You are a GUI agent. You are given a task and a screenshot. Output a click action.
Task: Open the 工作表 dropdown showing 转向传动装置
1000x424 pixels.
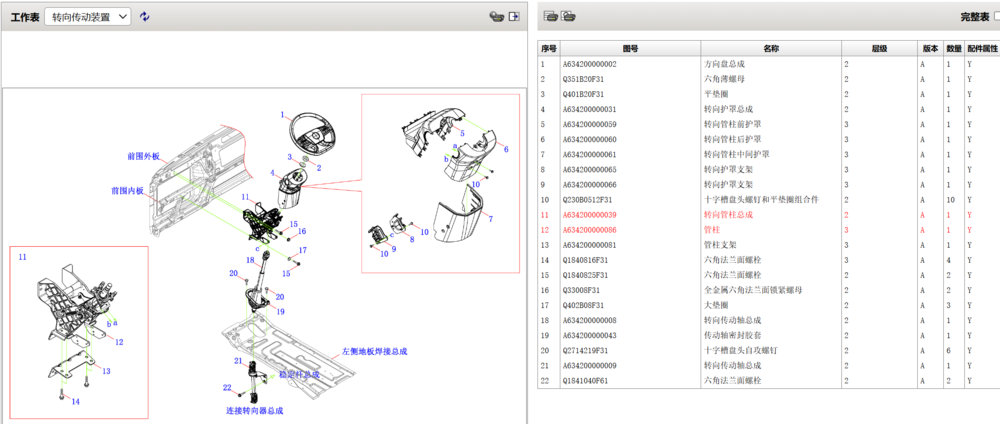click(88, 17)
